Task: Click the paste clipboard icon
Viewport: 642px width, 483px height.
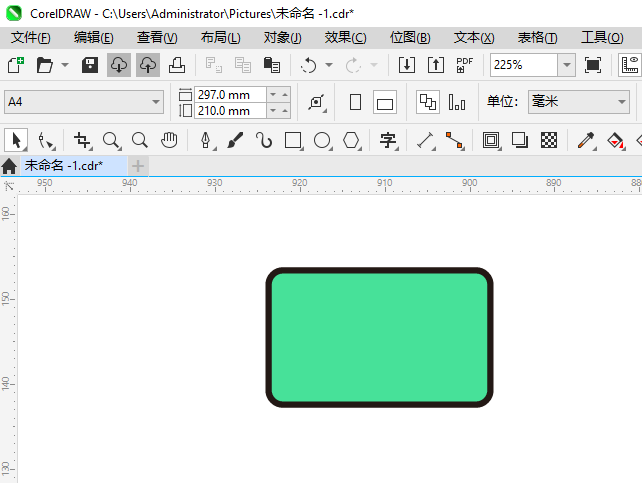Action: 271,65
